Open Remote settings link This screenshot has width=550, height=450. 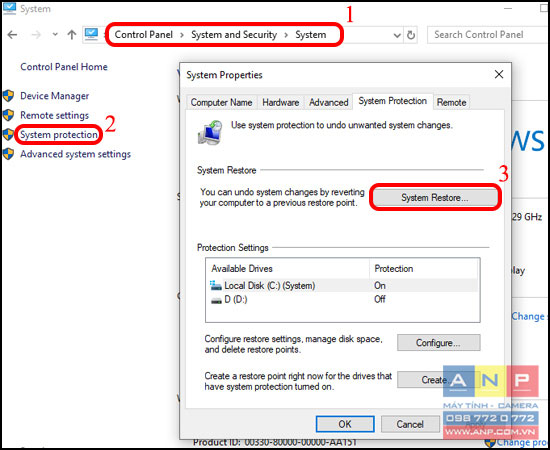point(55,115)
